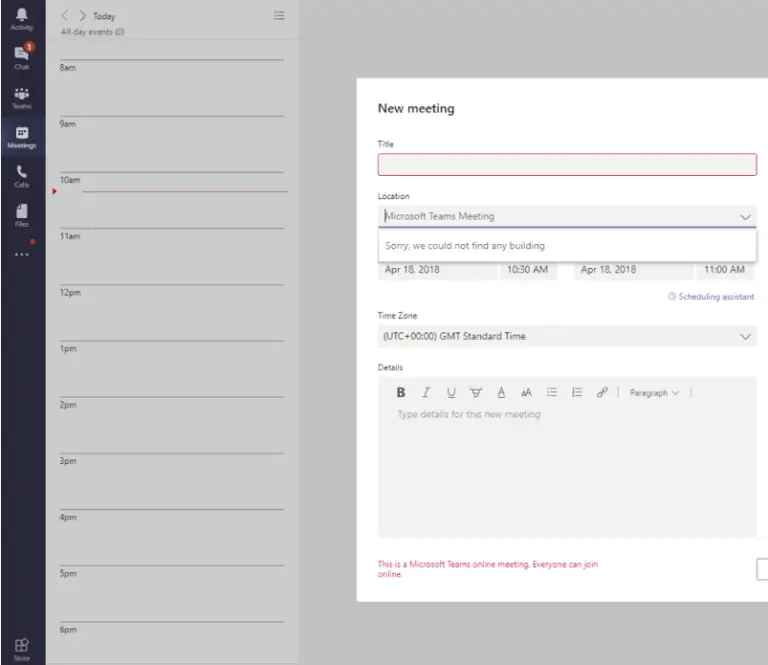Screen dimensions: 768x665
Task: Insert a bulleted list
Action: 551,393
